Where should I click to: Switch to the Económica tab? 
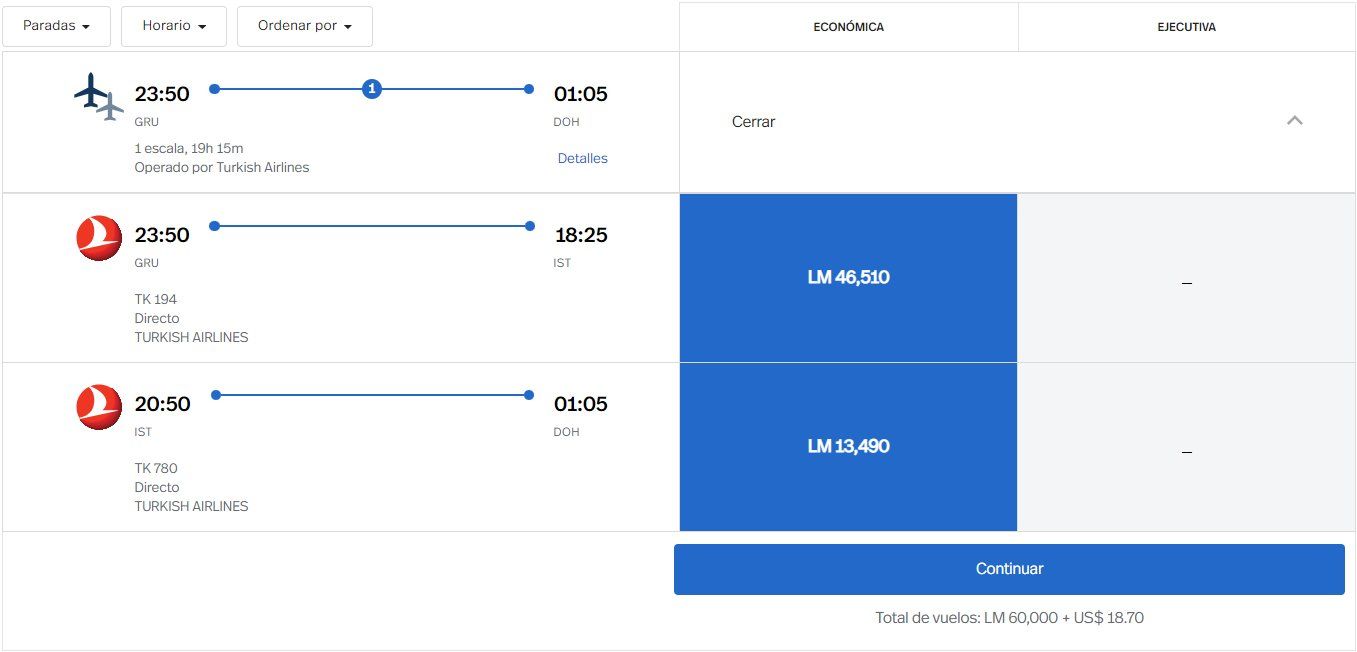pos(848,27)
